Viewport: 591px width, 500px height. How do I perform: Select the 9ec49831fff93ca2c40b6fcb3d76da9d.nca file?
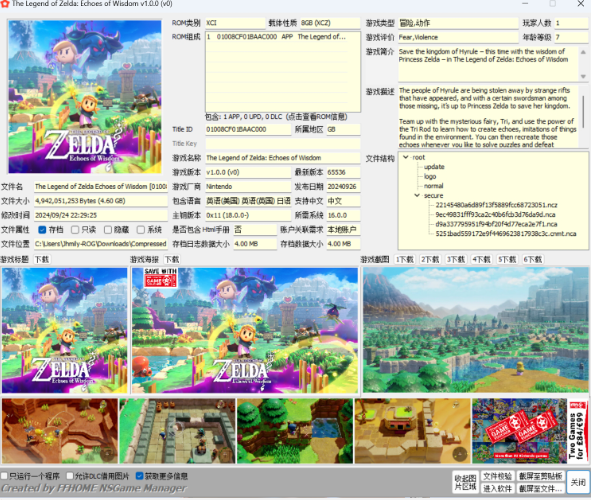click(495, 214)
